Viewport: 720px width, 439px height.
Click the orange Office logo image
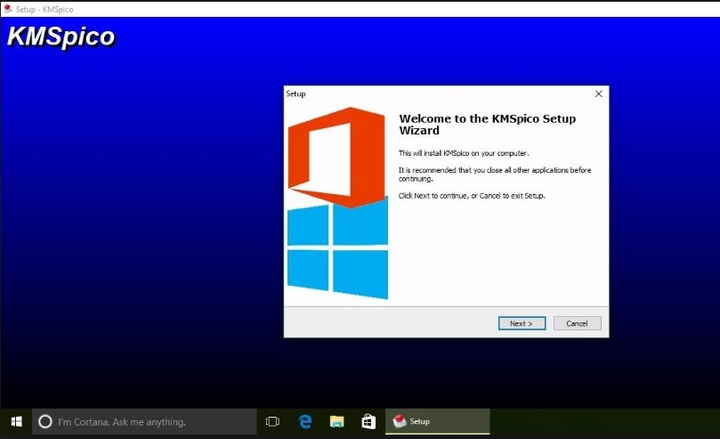pyautogui.click(x=337, y=157)
